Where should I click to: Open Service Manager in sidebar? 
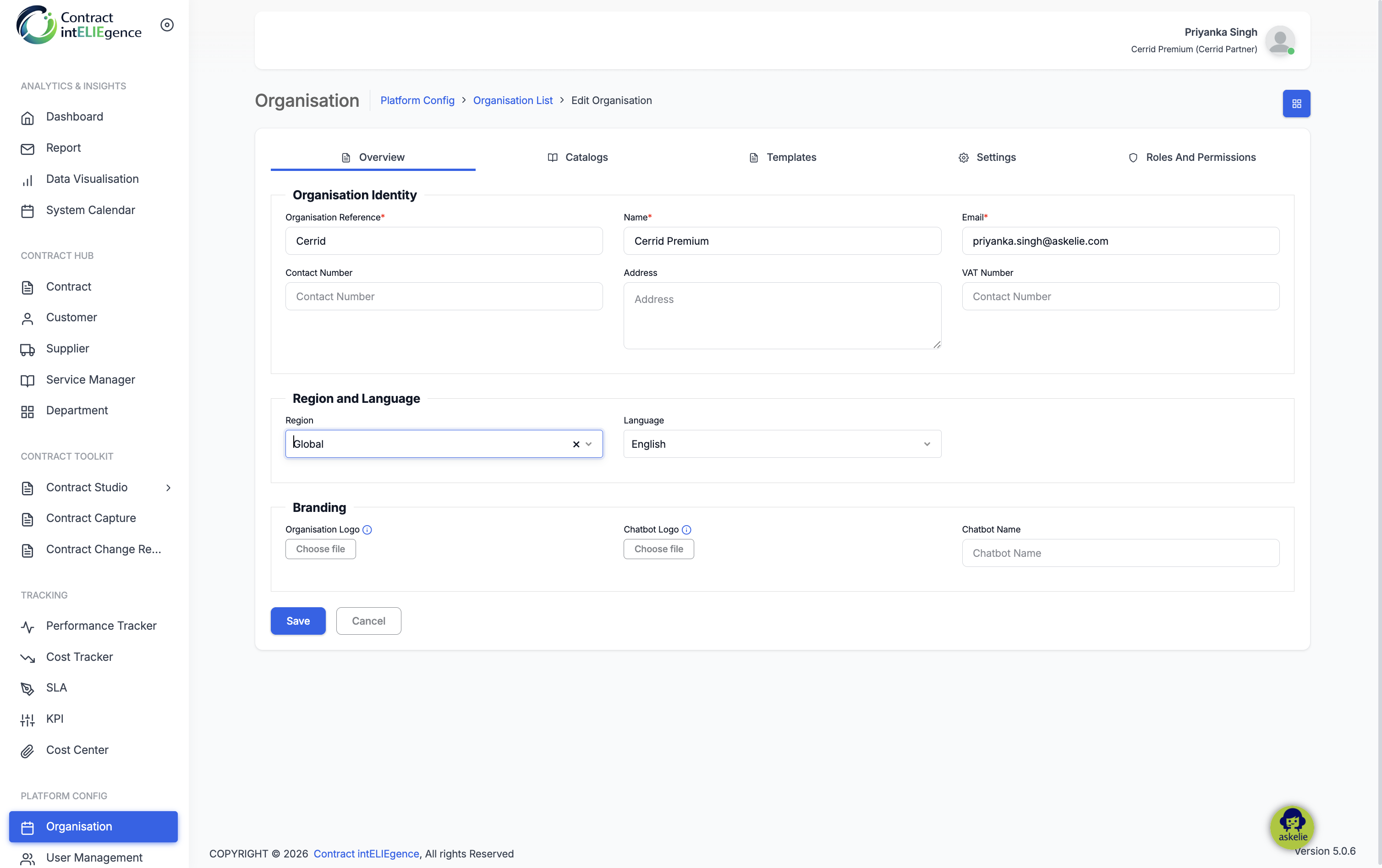coord(91,379)
